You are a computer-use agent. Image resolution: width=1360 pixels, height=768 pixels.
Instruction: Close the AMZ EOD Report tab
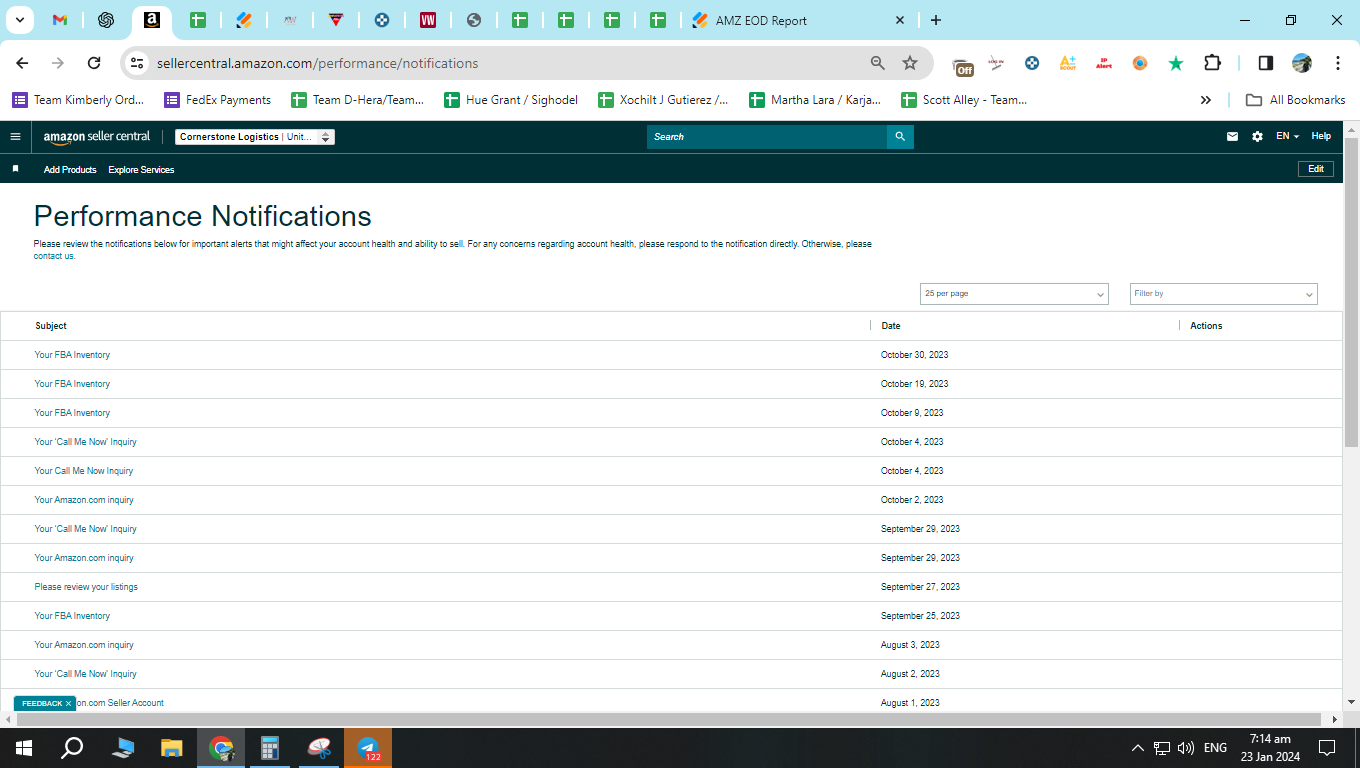pos(900,20)
